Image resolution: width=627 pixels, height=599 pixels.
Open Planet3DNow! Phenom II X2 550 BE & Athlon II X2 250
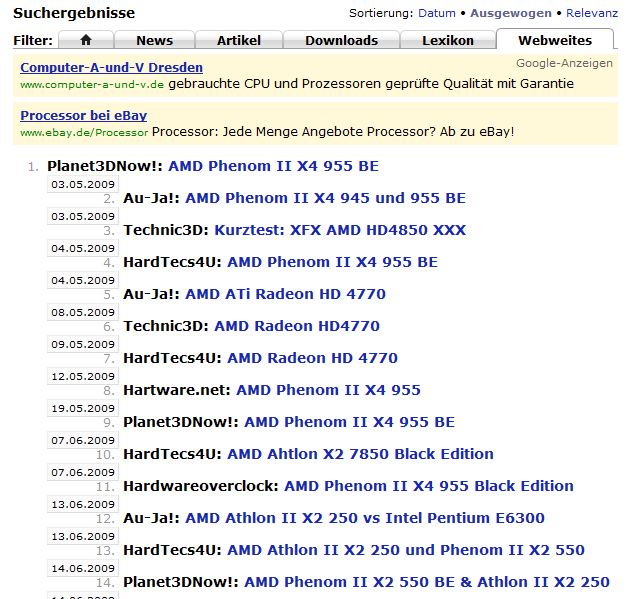tap(427, 582)
